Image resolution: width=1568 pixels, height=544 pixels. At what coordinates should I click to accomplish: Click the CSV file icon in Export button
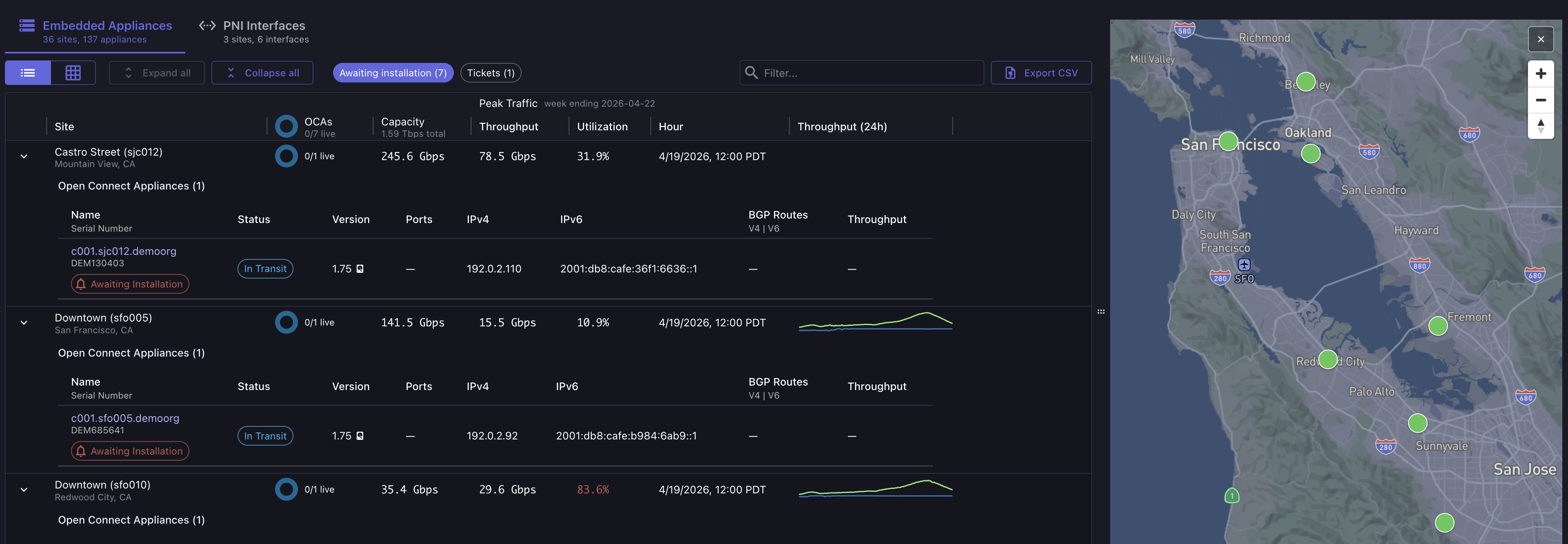tap(1011, 73)
